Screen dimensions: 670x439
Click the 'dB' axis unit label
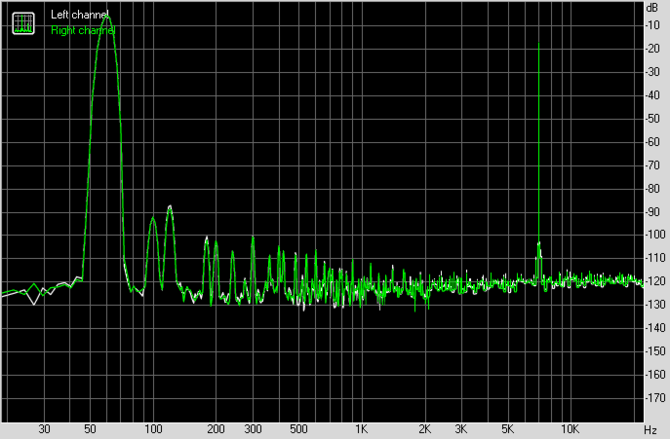click(652, 8)
